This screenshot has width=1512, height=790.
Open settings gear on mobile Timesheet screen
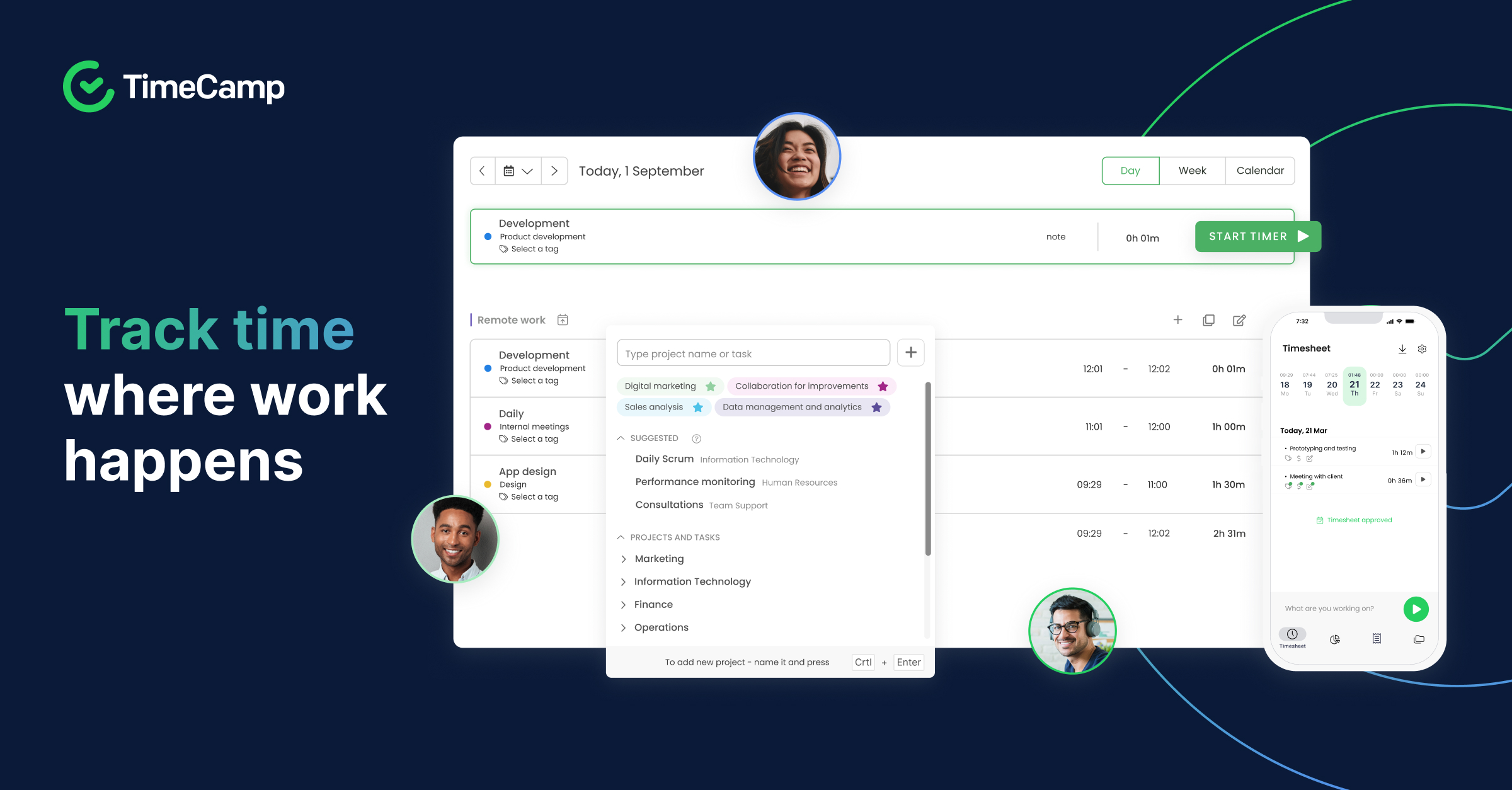click(x=1422, y=348)
